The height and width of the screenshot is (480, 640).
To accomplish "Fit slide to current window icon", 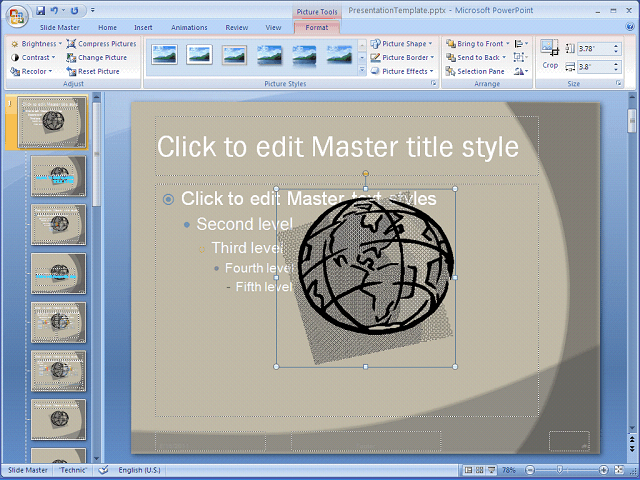I will point(619,470).
